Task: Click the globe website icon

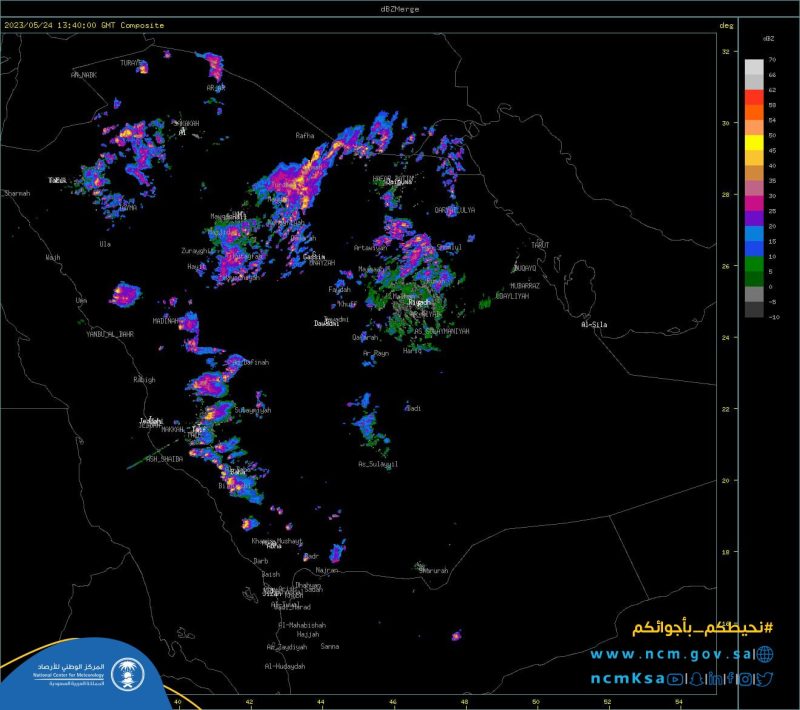Action: click(765, 654)
